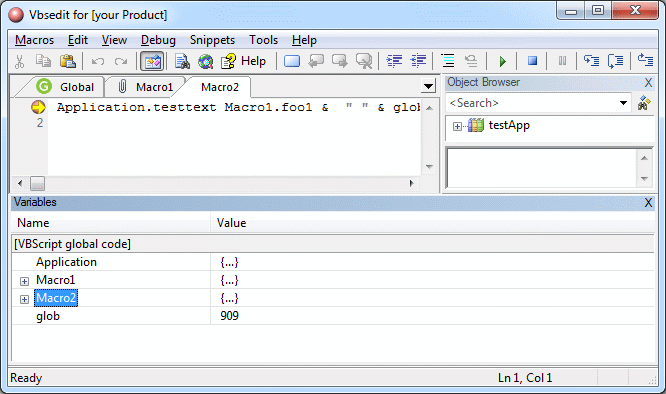The image size is (666, 394).
Task: Click the Step Out debug icon
Action: pyautogui.click(x=645, y=60)
